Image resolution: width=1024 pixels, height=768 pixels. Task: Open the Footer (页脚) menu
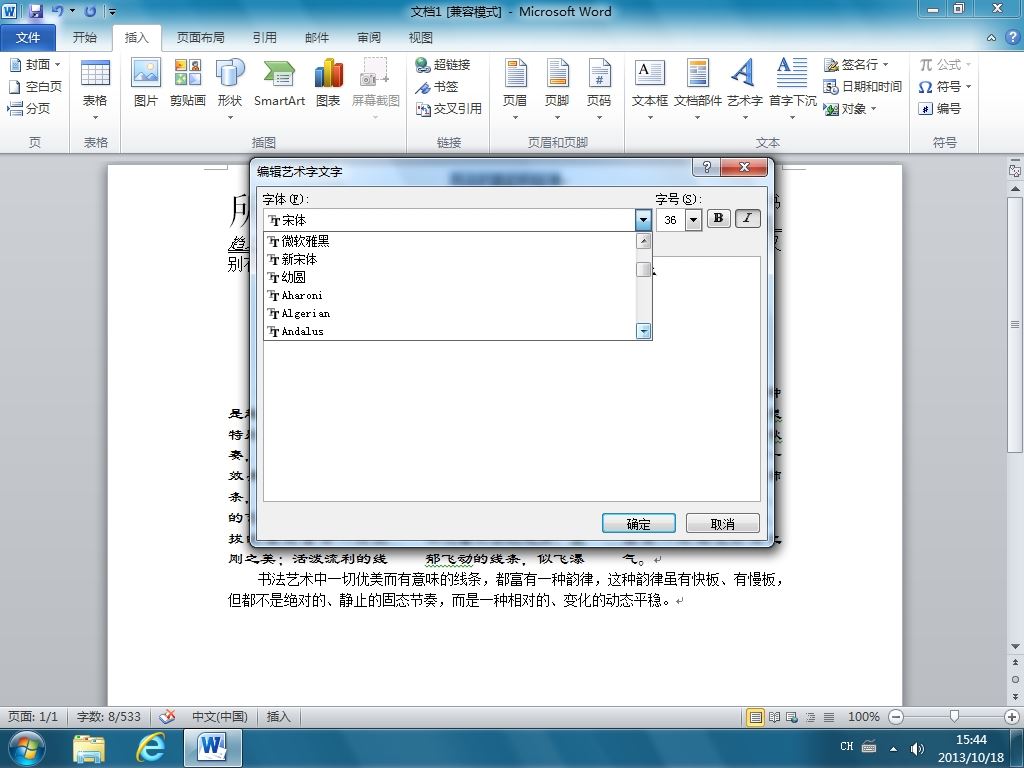pos(557,90)
